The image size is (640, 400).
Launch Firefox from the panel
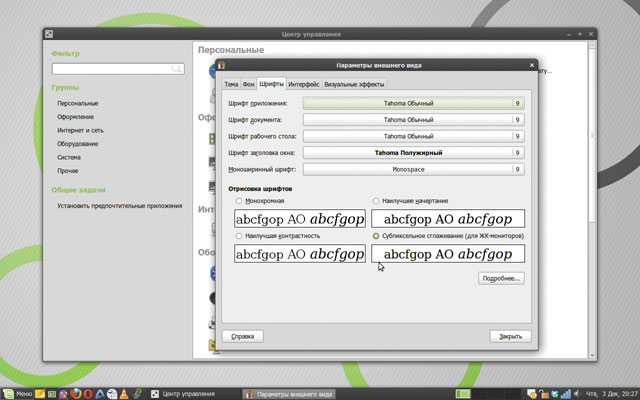[x=74, y=393]
